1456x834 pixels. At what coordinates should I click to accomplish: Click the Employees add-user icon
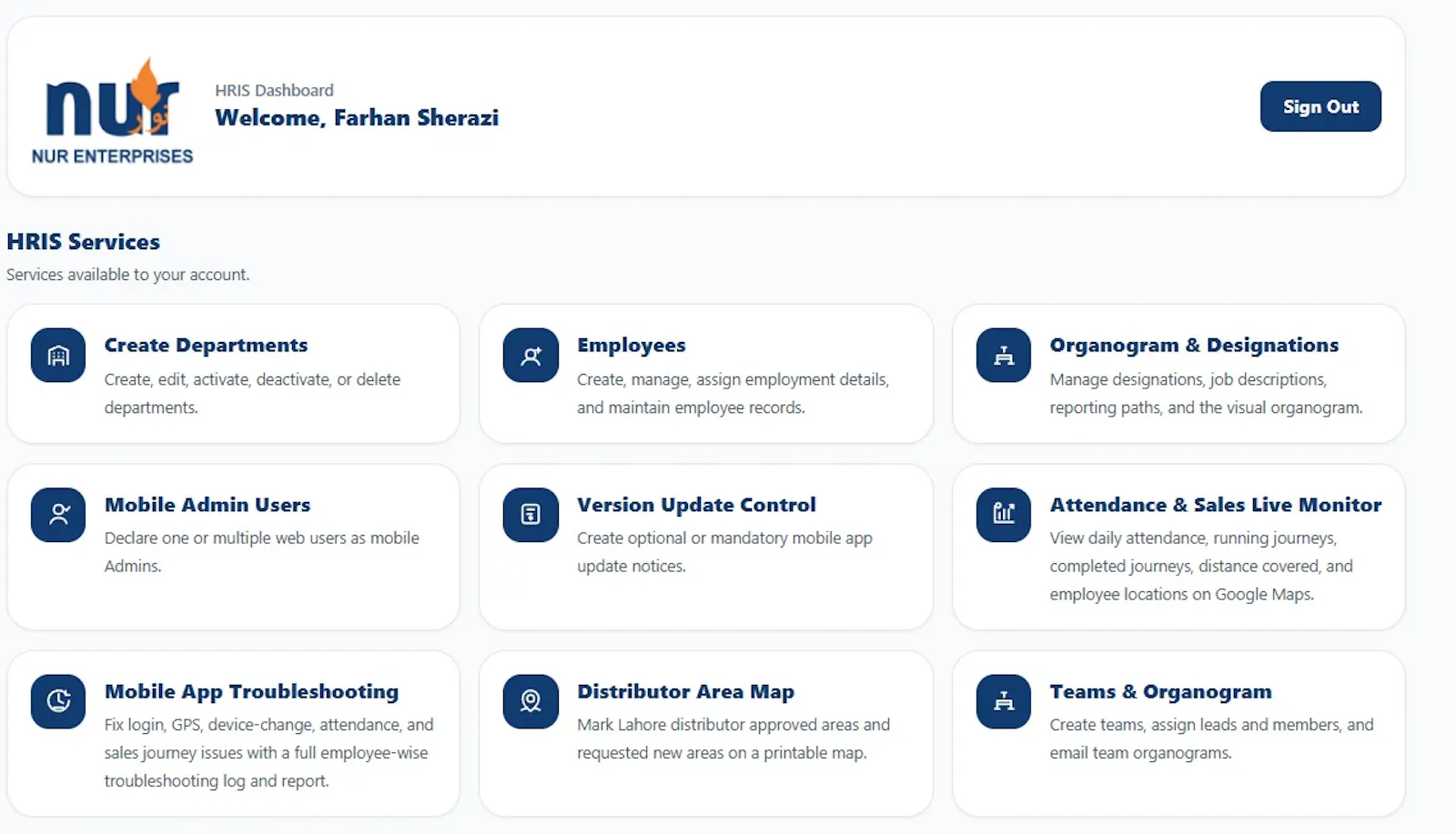click(x=531, y=356)
